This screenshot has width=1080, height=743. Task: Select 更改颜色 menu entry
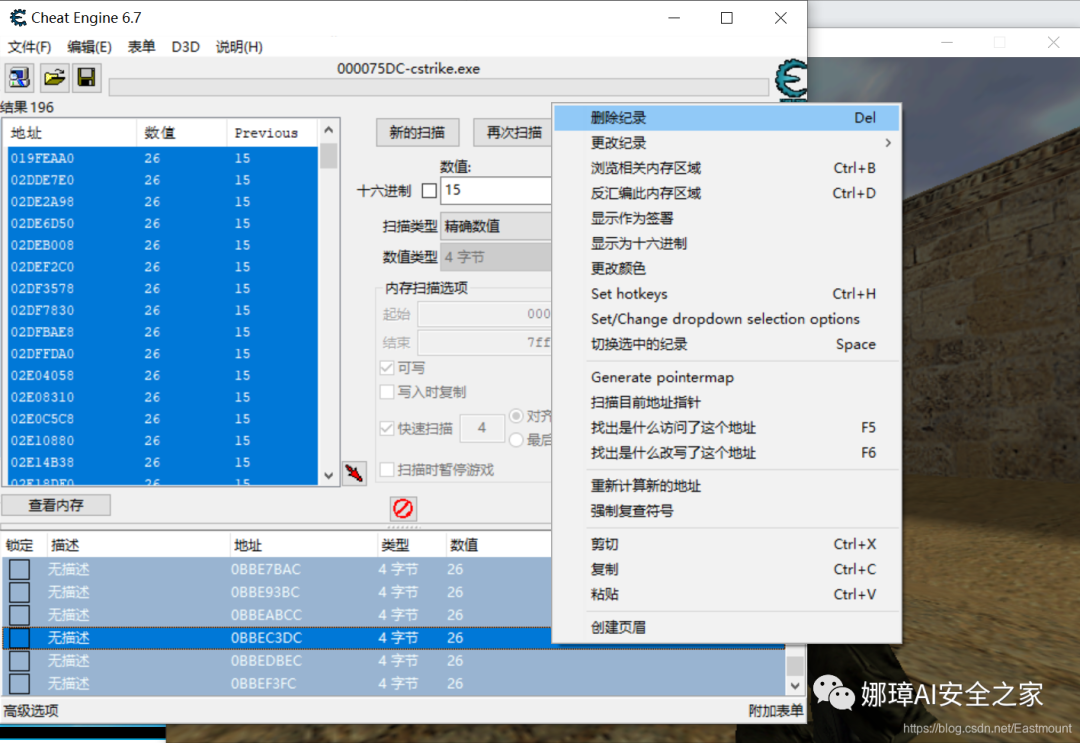pyautogui.click(x=727, y=269)
